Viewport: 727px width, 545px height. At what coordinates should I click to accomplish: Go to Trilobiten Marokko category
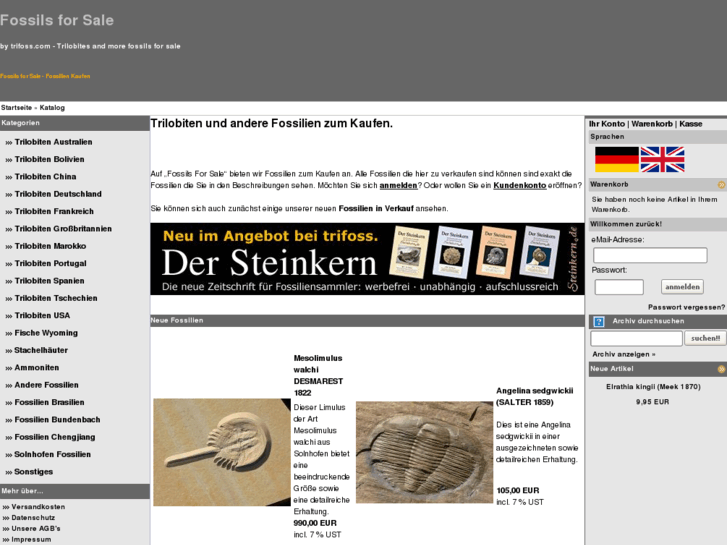[x=50, y=246]
